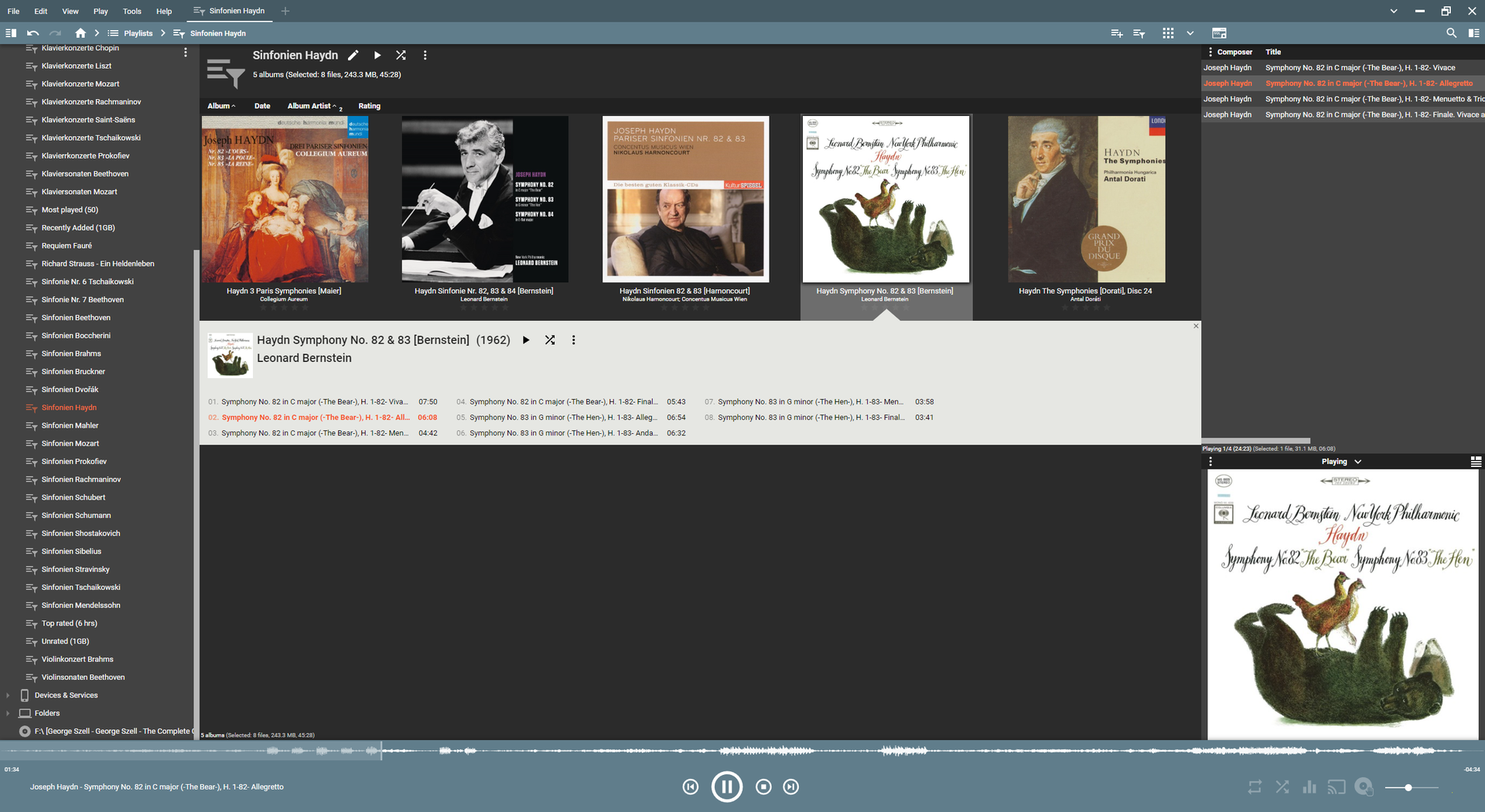
Task: Skip to the next track
Action: [x=790, y=787]
